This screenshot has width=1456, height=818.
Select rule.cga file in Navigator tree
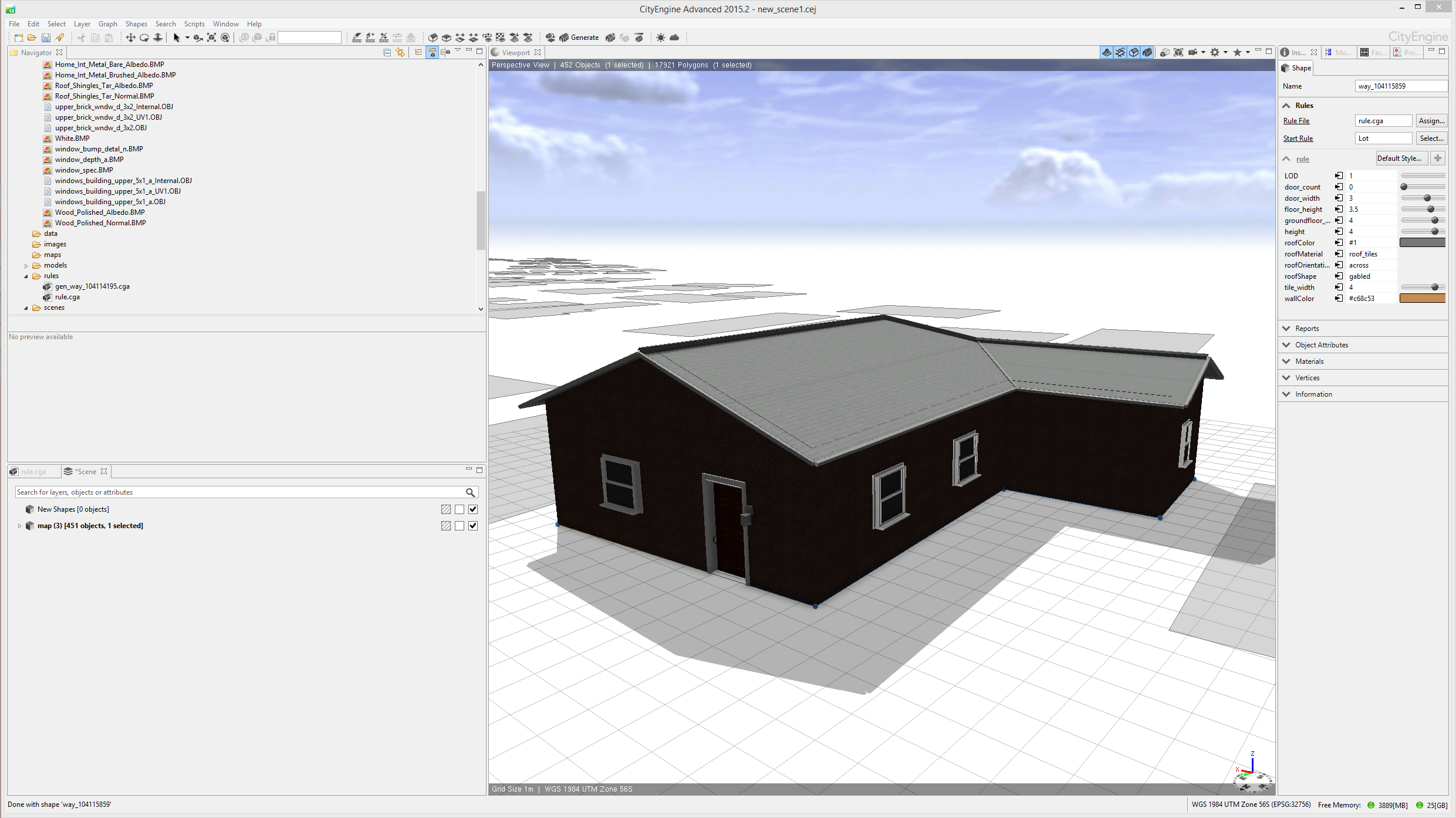67,298
